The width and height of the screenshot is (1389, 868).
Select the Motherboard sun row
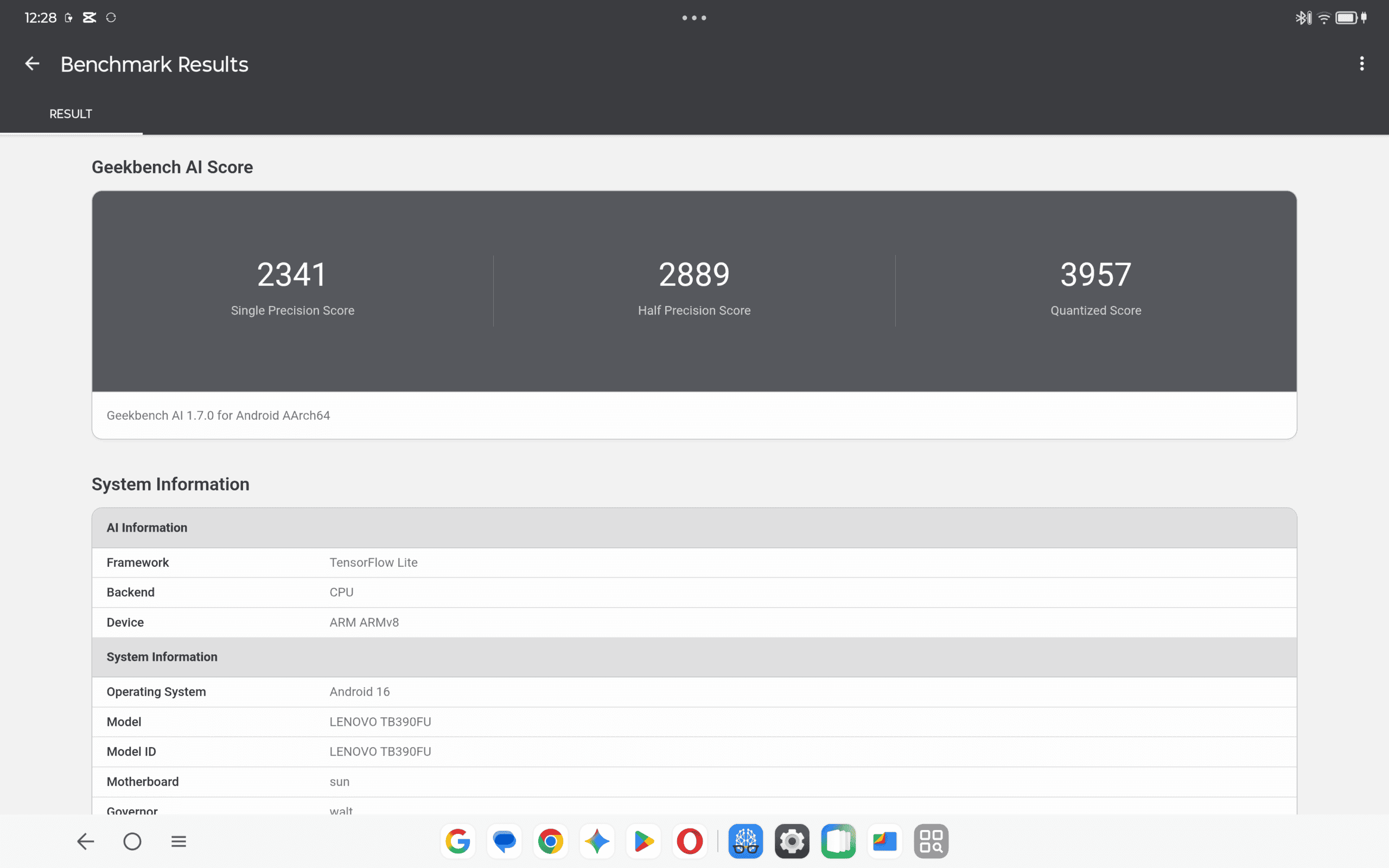(694, 782)
